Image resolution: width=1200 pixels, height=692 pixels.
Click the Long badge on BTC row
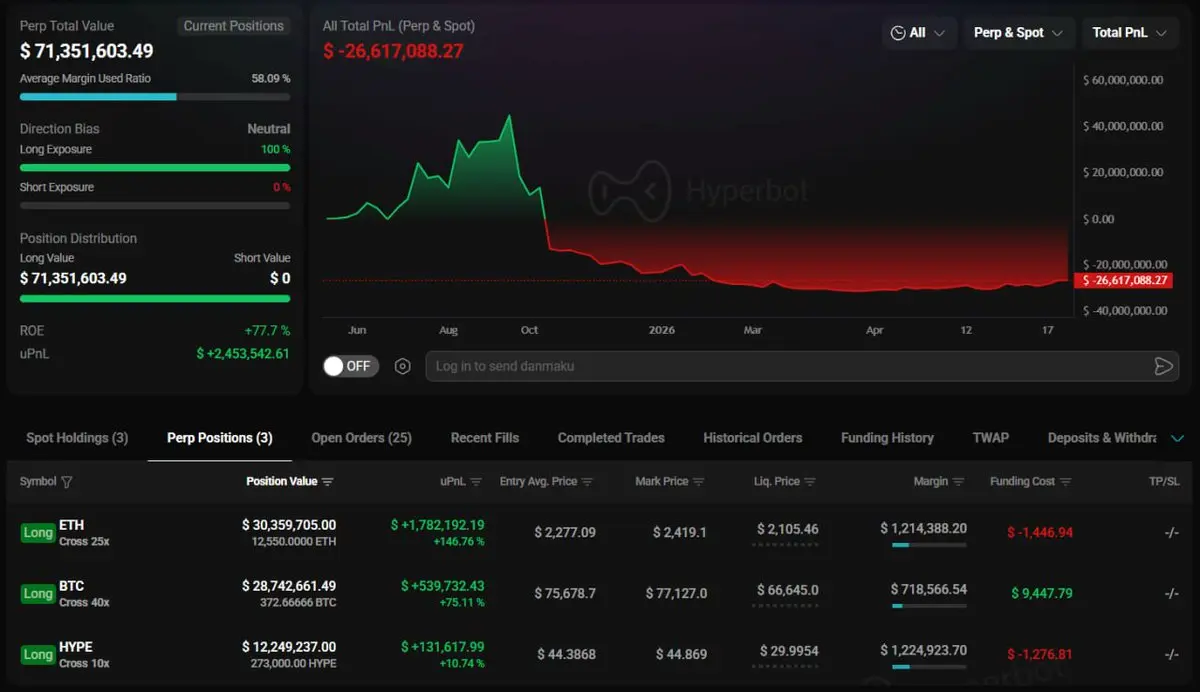pyautogui.click(x=38, y=594)
